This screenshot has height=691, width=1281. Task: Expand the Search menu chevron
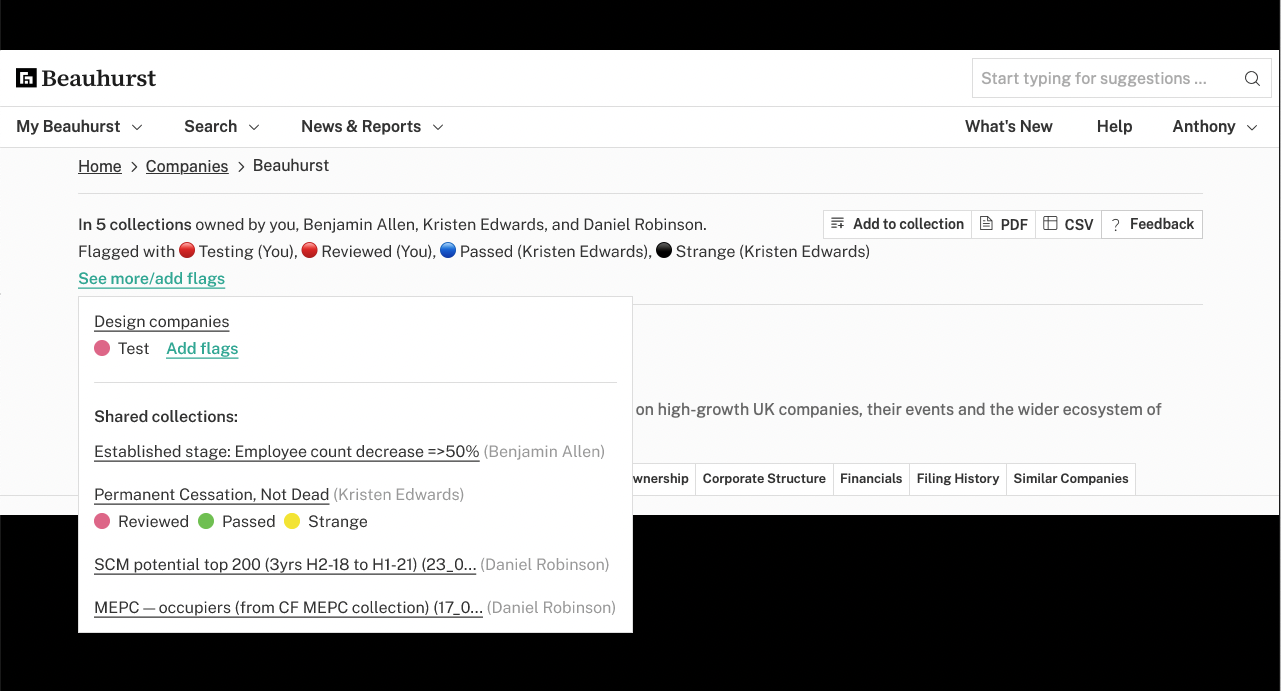pyautogui.click(x=254, y=127)
